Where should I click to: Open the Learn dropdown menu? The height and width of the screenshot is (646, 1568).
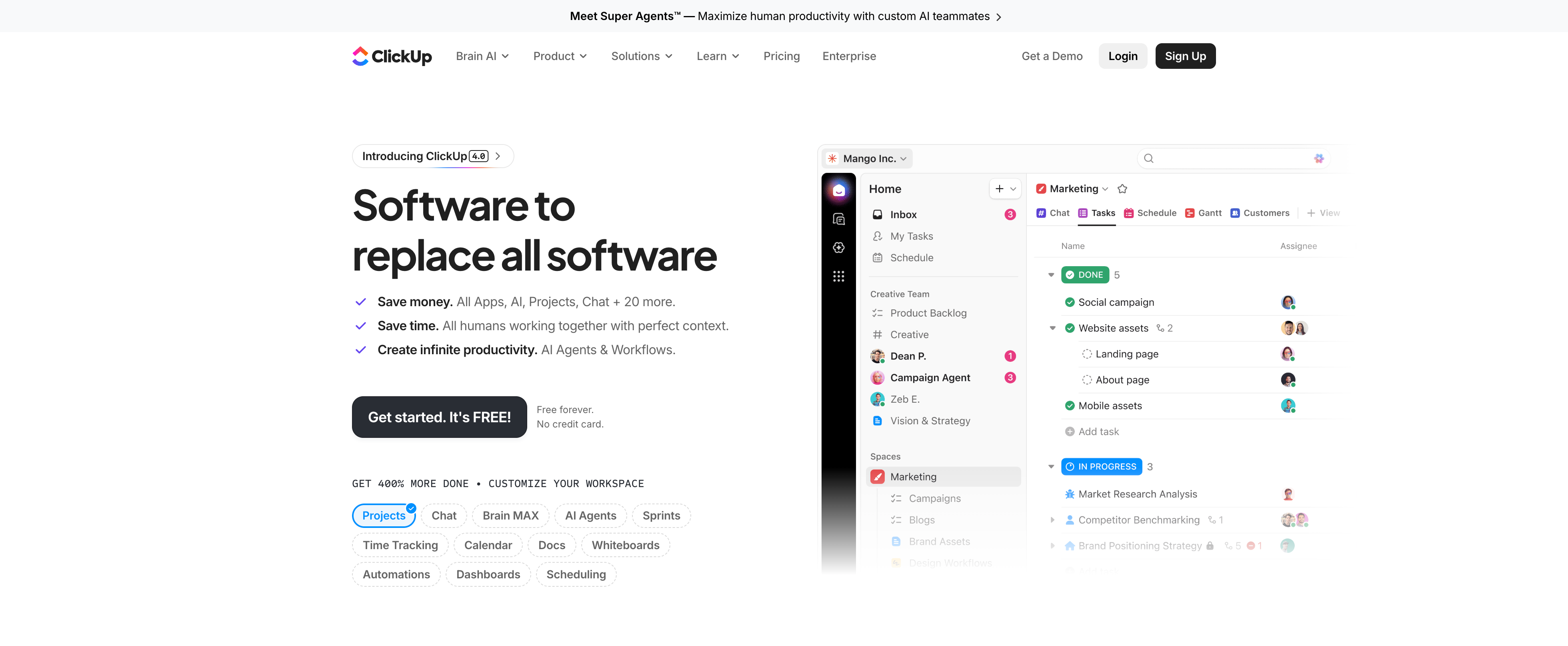[x=718, y=56]
